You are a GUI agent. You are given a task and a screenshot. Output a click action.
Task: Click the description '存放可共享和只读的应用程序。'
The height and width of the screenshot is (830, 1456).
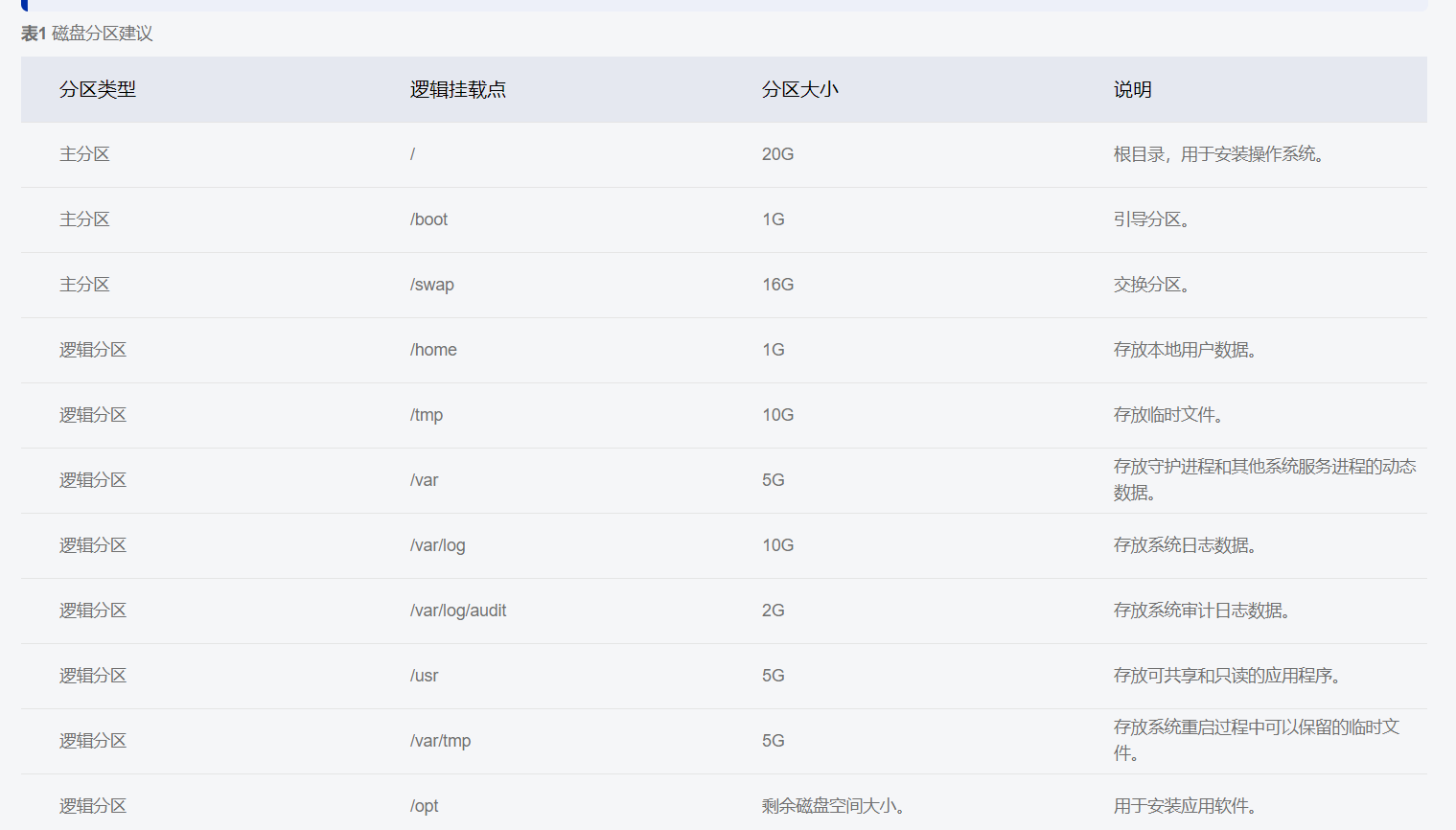click(1227, 676)
